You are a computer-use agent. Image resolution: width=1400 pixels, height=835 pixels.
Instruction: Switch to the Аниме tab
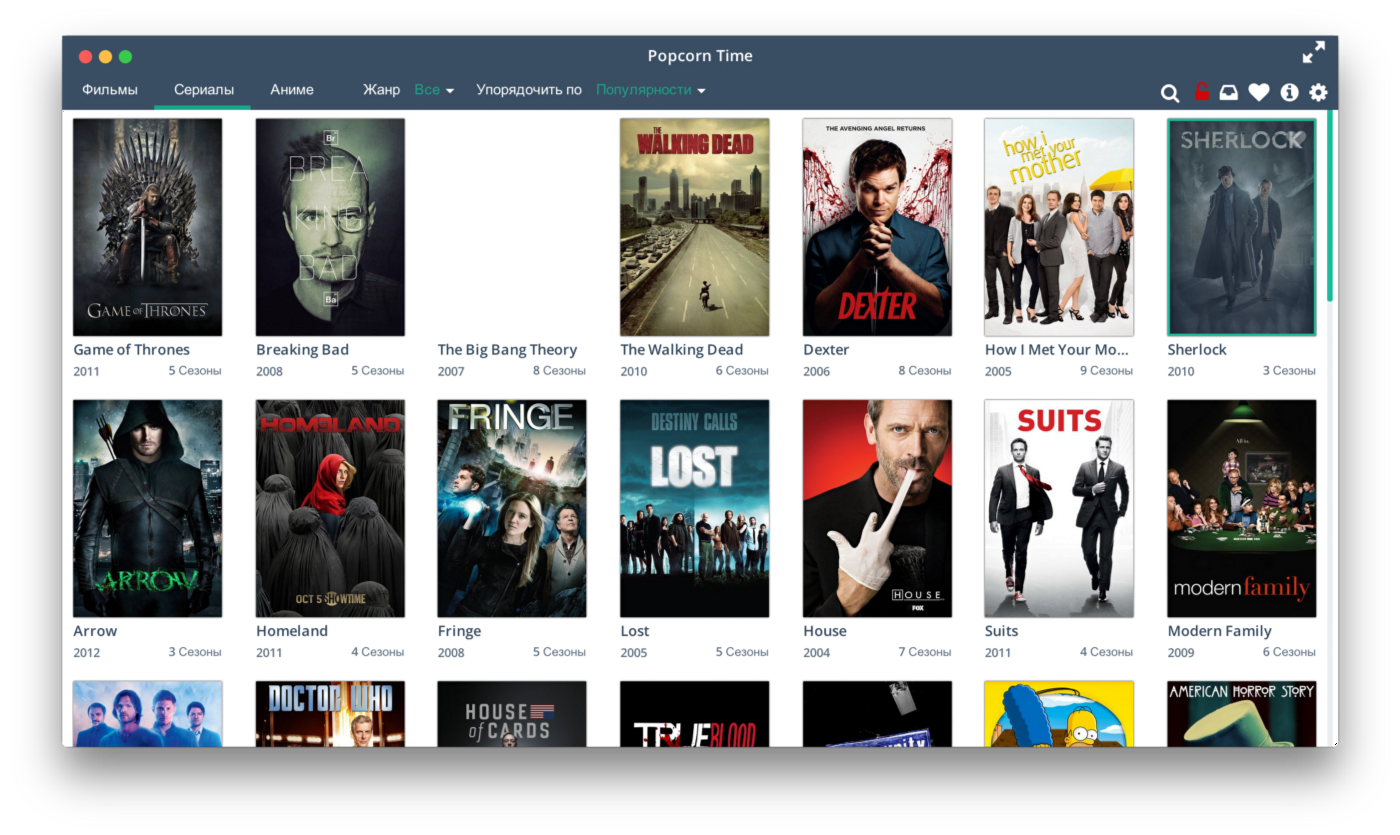[x=292, y=90]
